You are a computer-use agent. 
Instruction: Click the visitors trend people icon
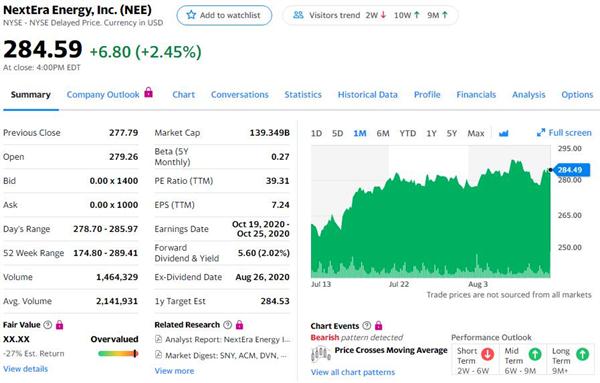tap(298, 15)
